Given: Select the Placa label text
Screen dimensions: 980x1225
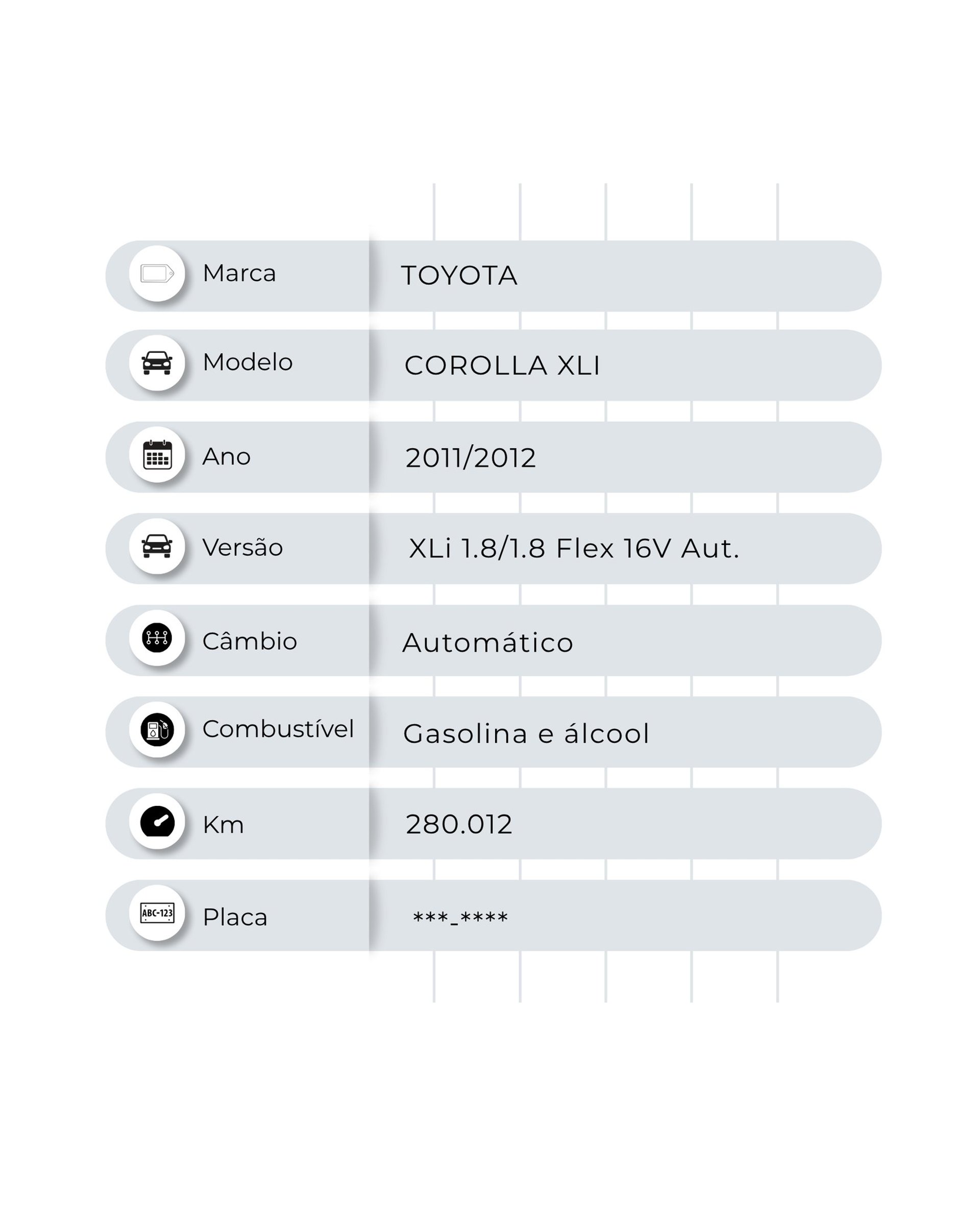Looking at the screenshot, I should pos(235,917).
